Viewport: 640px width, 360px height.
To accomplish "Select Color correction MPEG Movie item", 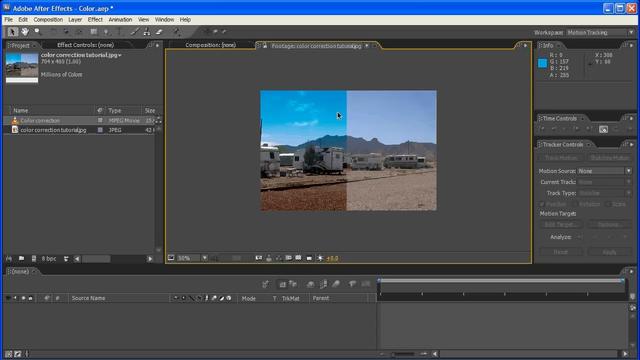I will (79, 120).
